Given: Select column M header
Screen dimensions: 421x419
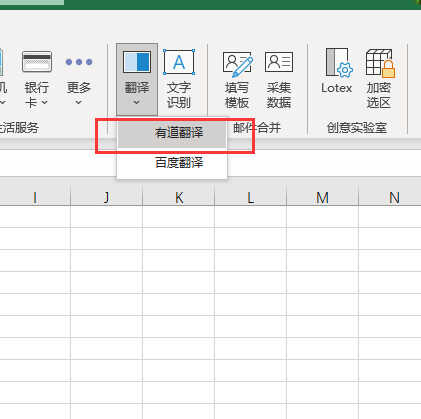Looking at the screenshot, I should coord(322,198).
